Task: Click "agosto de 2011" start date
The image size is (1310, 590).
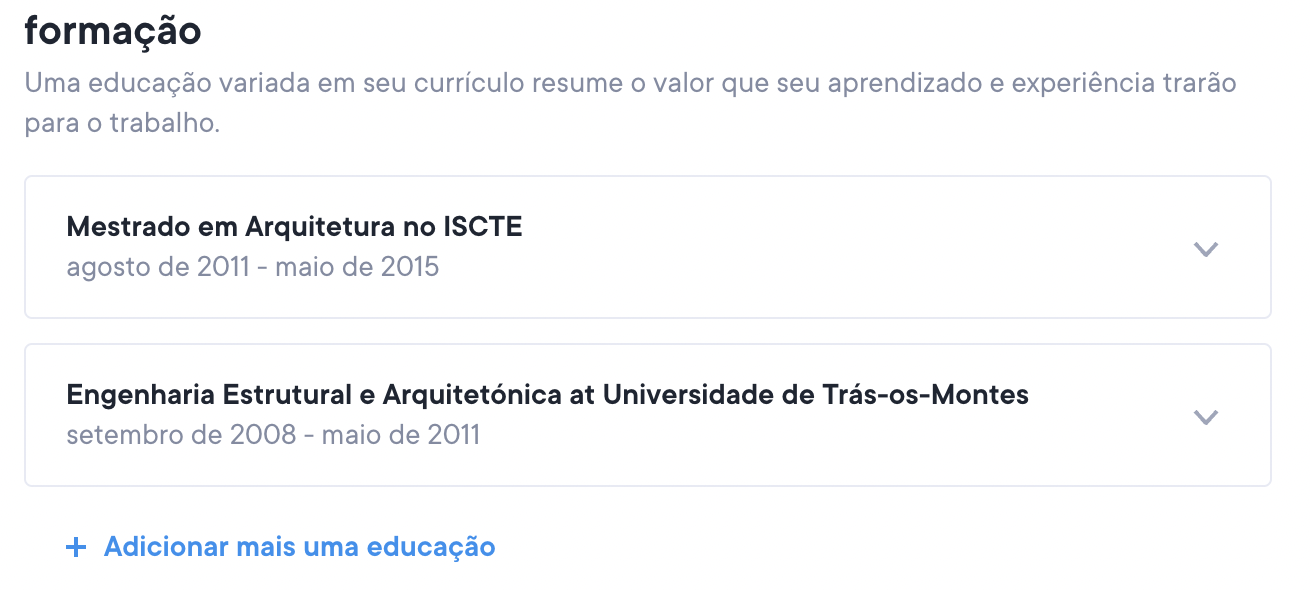Action: [x=158, y=267]
